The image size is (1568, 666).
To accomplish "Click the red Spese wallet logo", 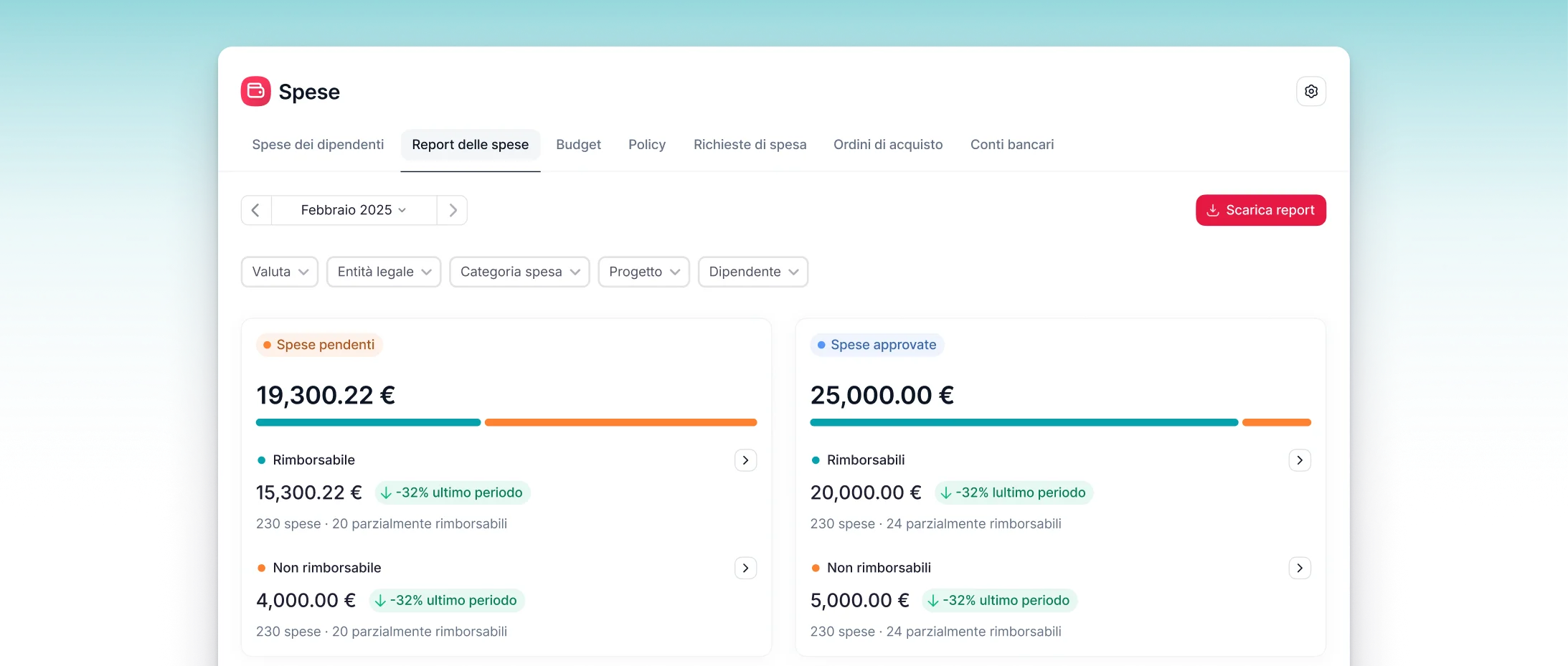I will click(255, 91).
